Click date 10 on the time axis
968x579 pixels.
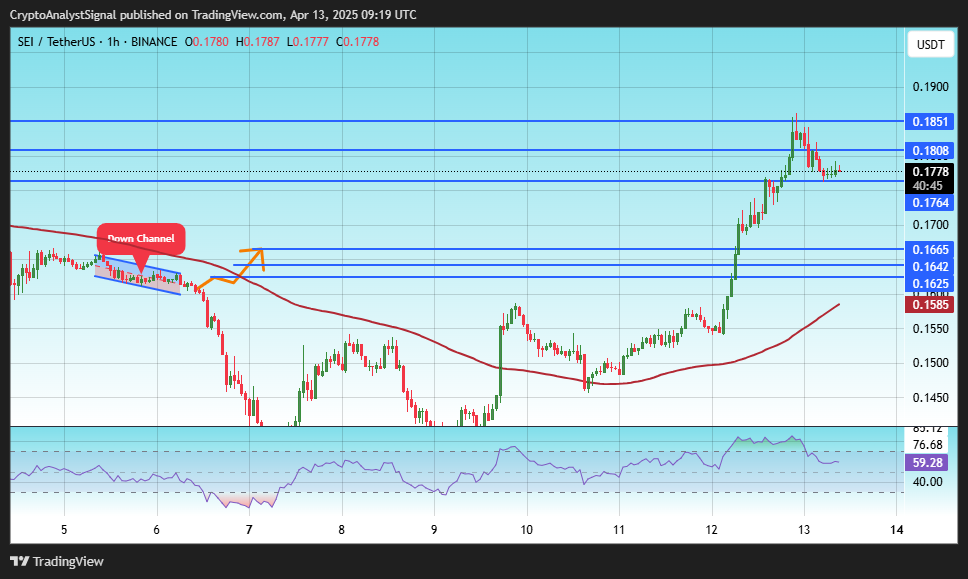click(526, 530)
